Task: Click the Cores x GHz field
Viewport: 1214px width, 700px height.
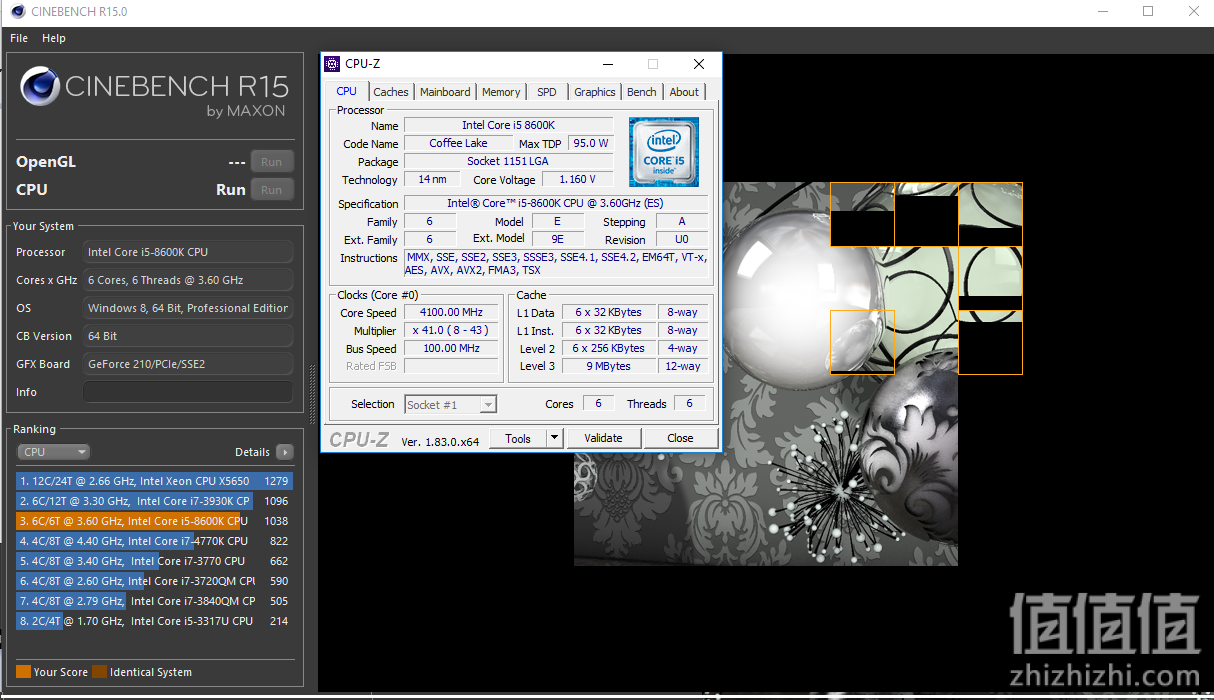Action: [188, 280]
